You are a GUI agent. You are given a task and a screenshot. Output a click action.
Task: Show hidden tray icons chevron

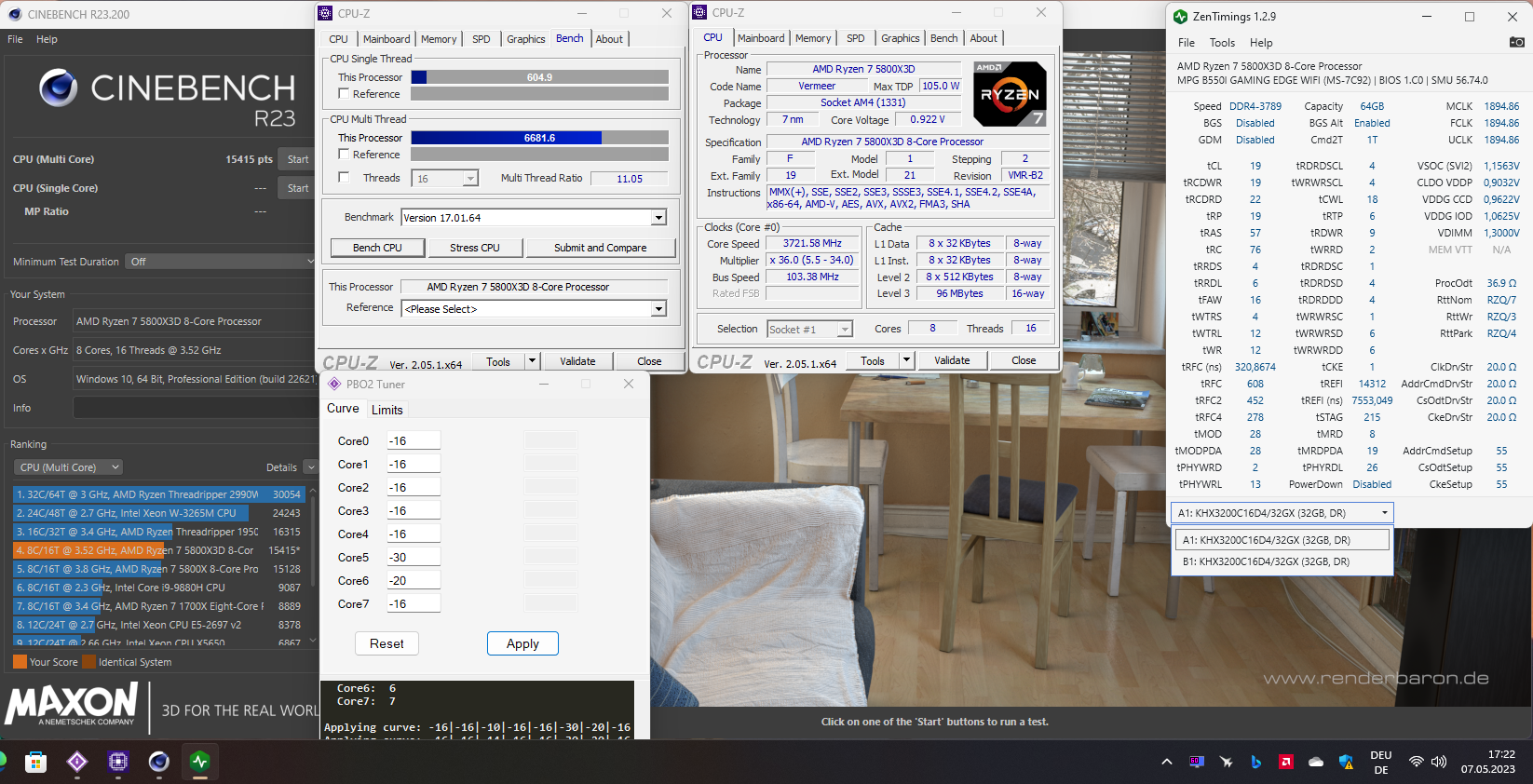coord(1166,763)
